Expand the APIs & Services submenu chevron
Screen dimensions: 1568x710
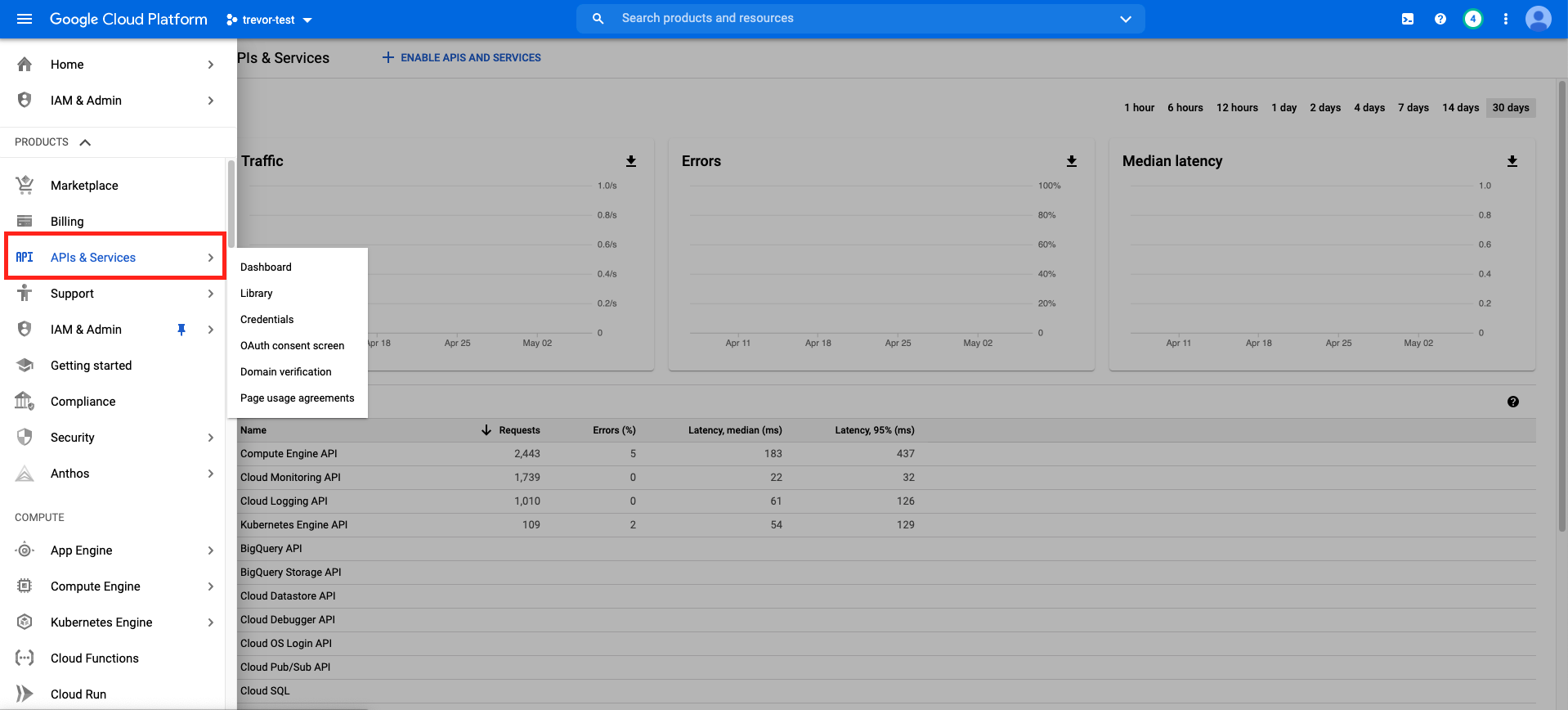(x=211, y=258)
